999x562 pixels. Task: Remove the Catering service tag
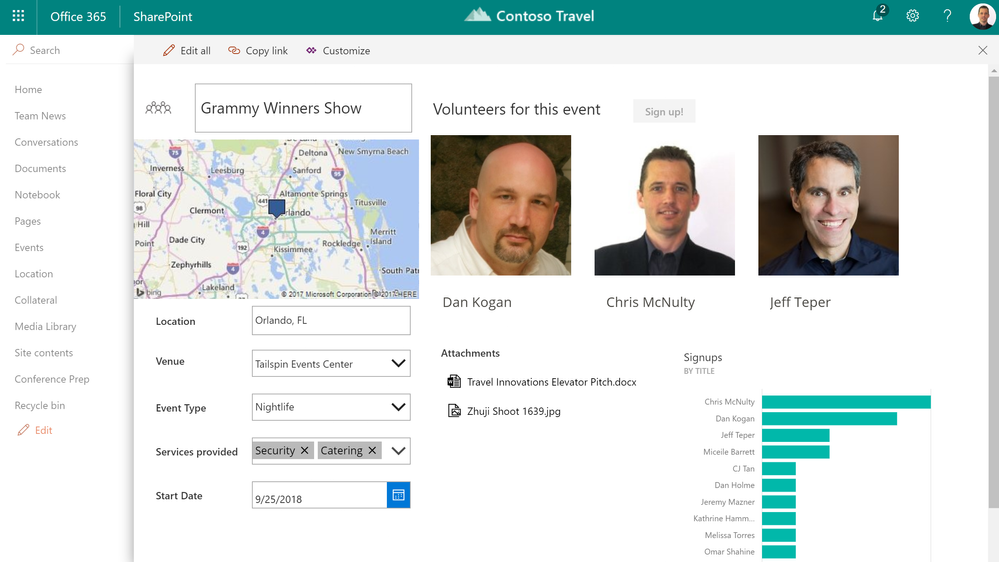tap(372, 450)
